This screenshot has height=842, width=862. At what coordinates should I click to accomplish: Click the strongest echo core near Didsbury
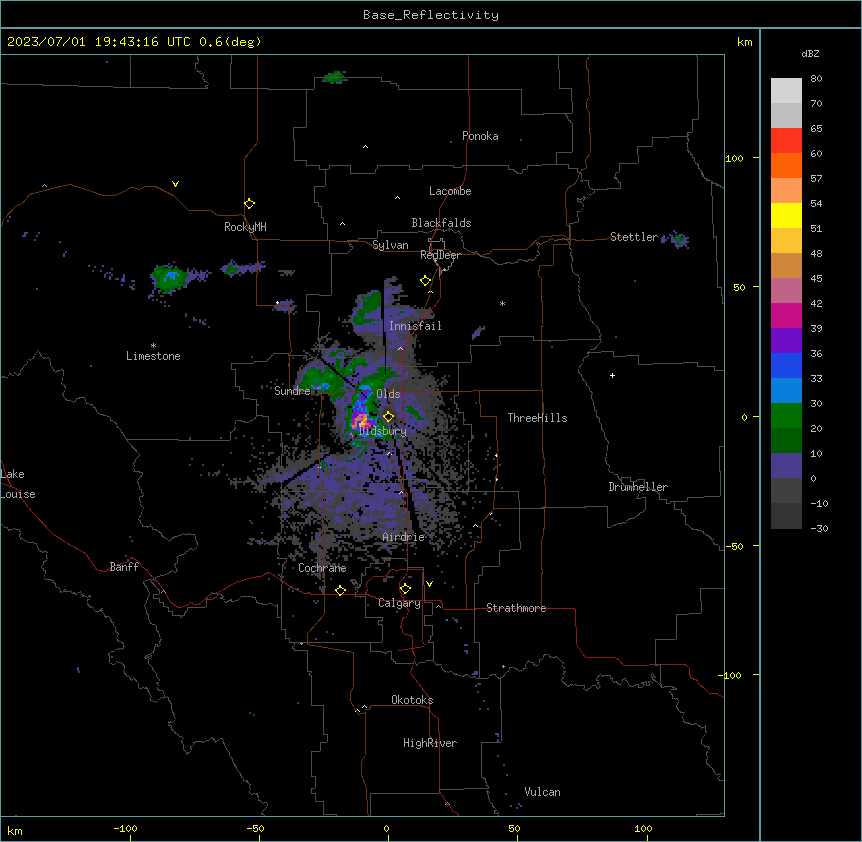[x=360, y=422]
